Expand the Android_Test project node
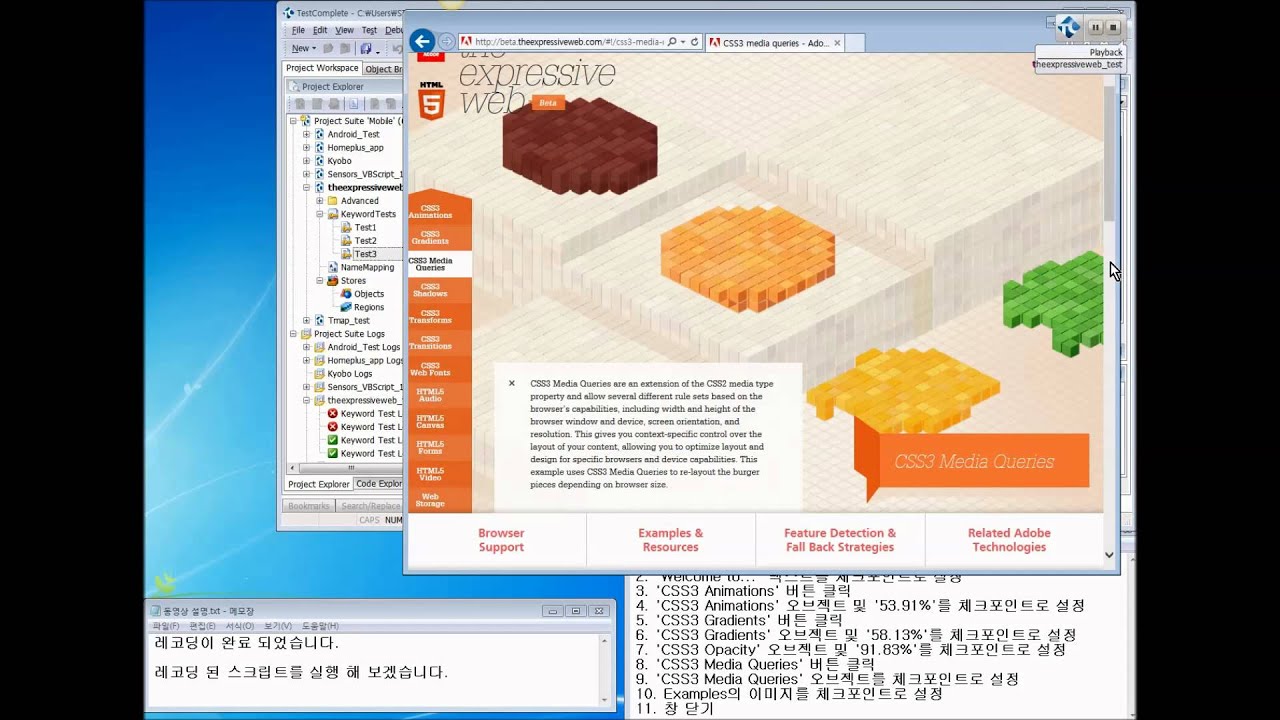This screenshot has height=720, width=1280. pyautogui.click(x=307, y=134)
